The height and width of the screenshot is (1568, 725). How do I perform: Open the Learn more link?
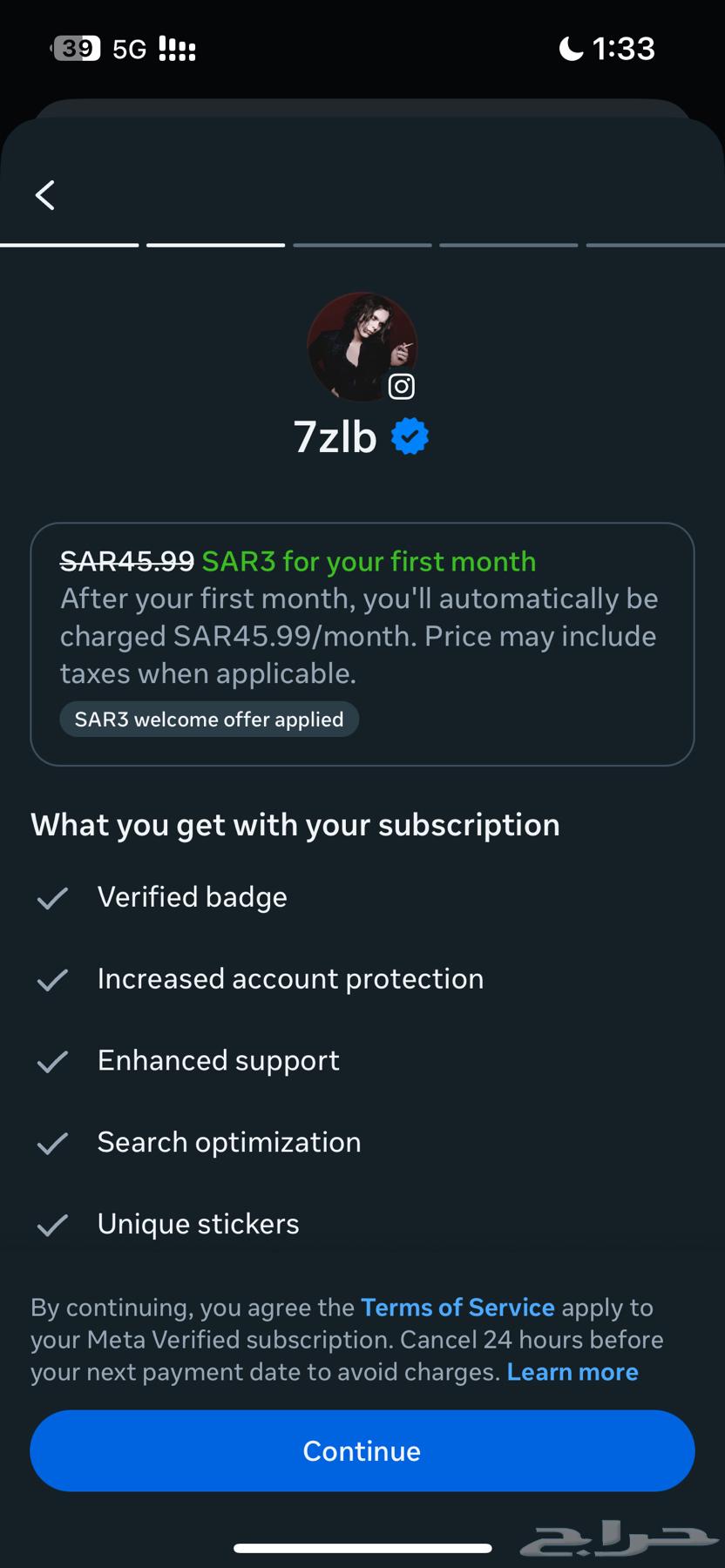click(x=573, y=1372)
